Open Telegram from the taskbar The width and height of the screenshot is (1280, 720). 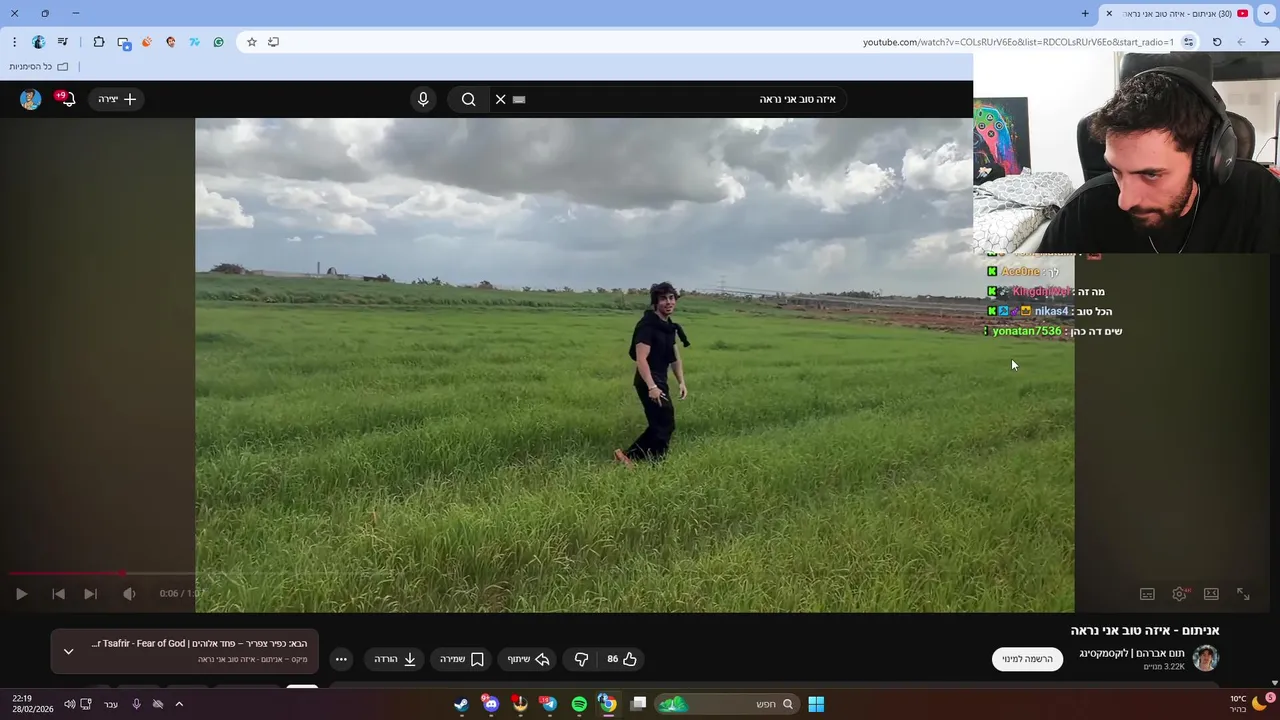click(549, 704)
